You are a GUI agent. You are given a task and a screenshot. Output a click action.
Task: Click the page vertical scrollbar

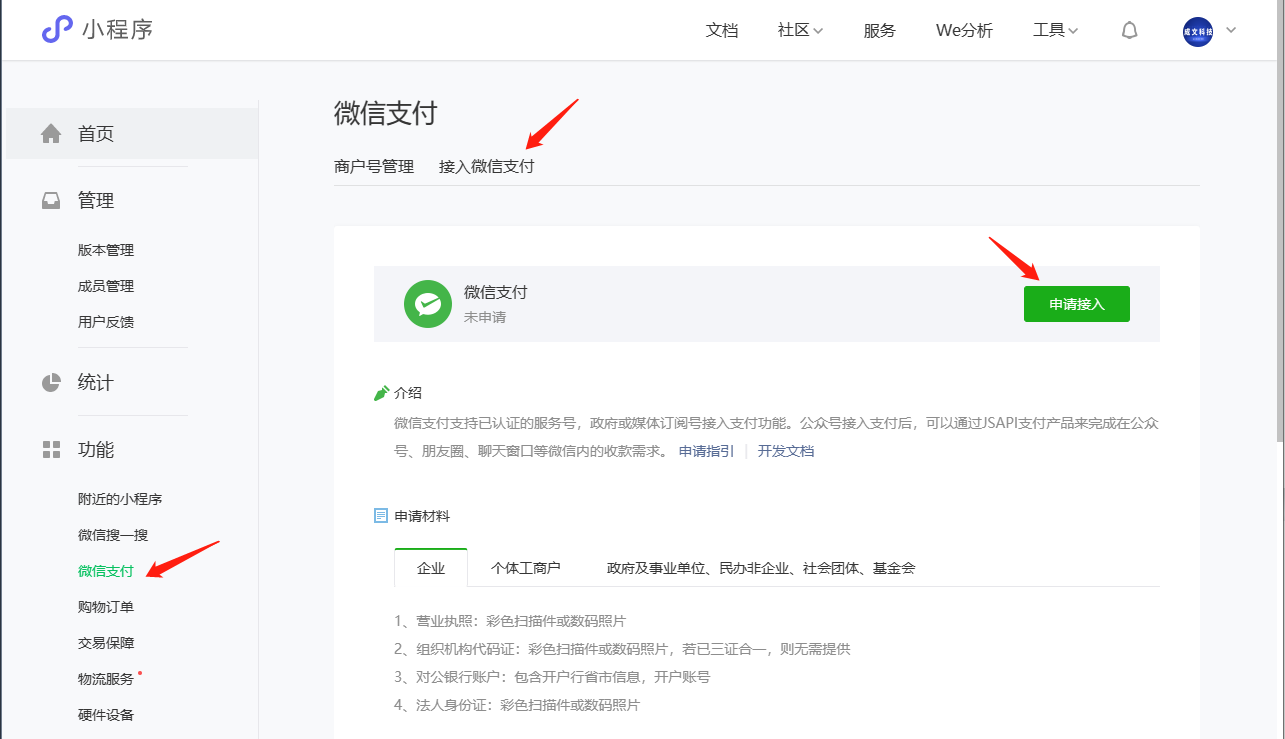point(1279,220)
